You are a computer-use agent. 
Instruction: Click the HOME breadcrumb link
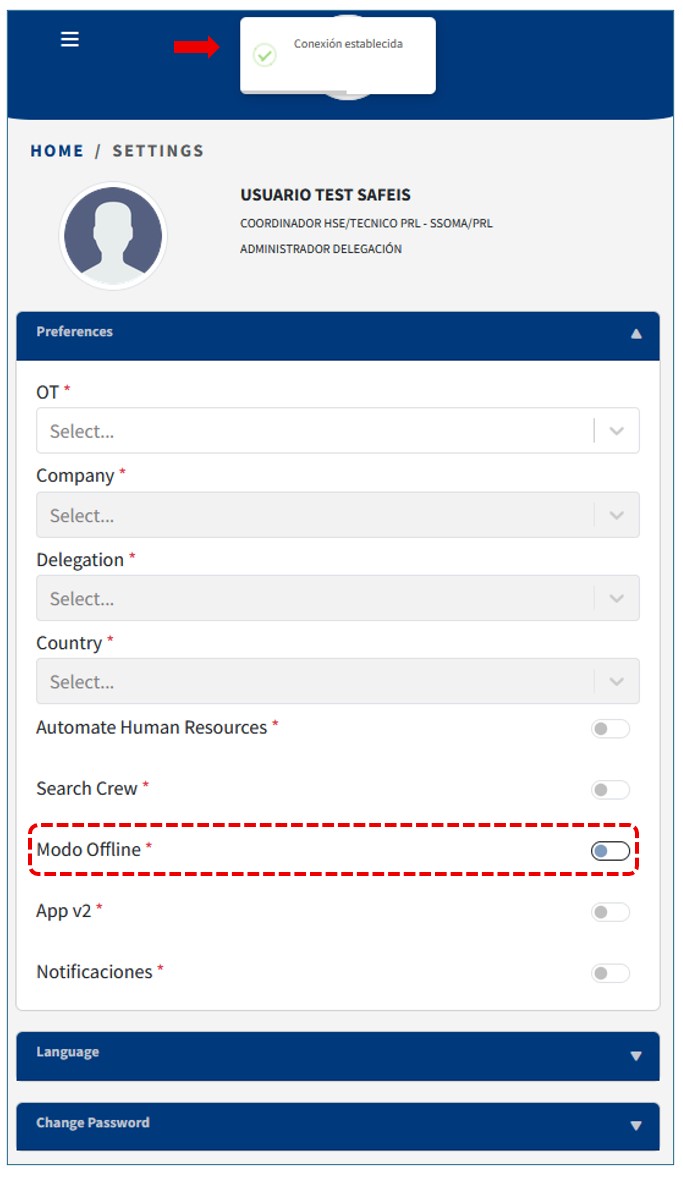click(57, 151)
